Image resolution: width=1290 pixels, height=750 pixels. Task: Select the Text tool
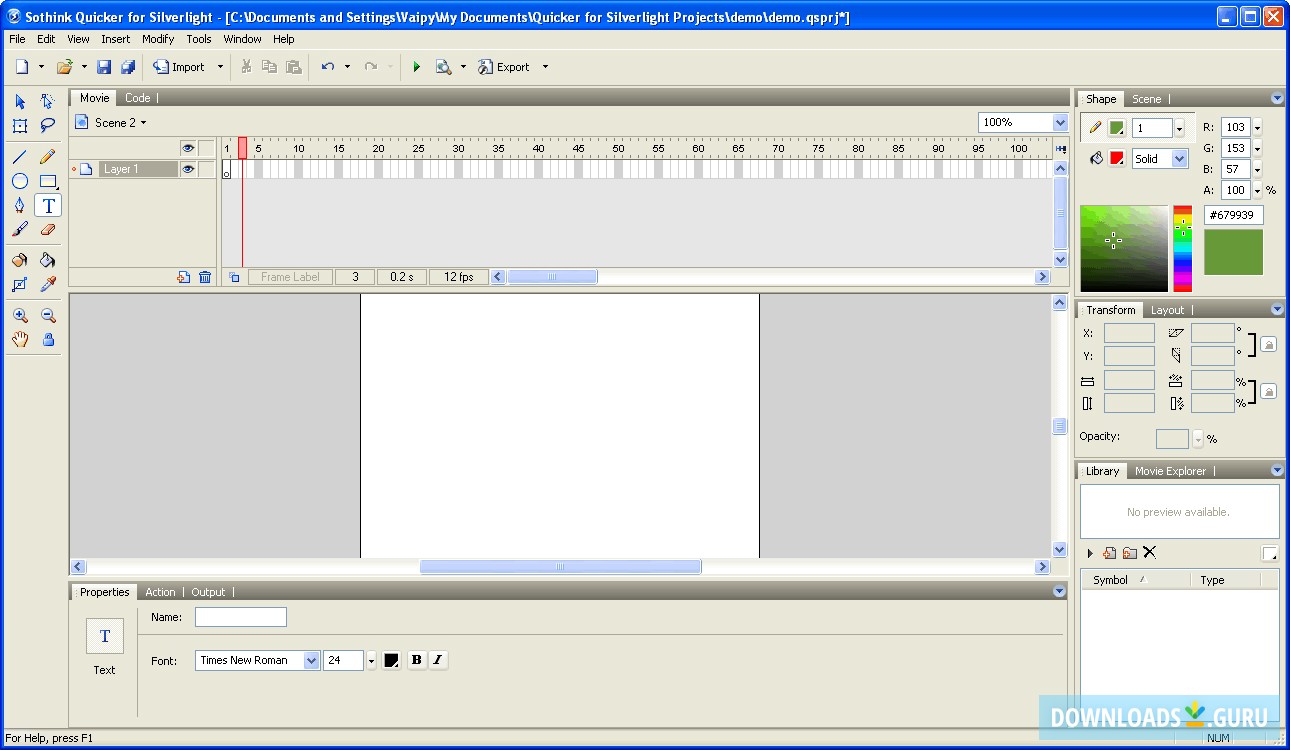tap(47, 206)
